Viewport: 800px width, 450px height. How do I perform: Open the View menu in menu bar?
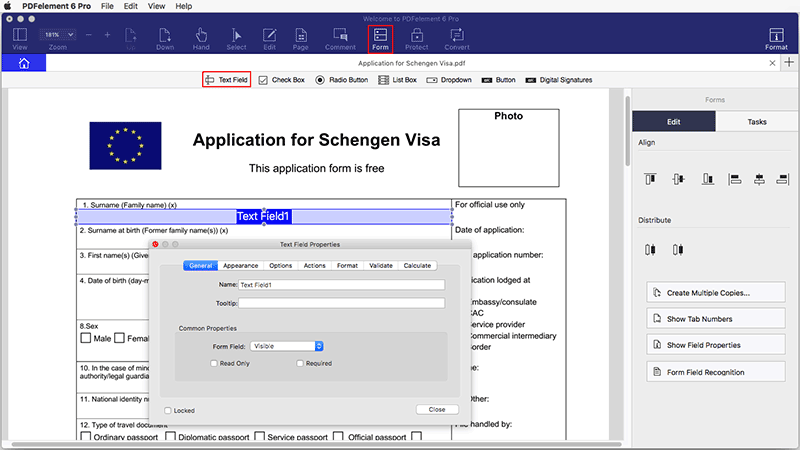click(x=156, y=6)
